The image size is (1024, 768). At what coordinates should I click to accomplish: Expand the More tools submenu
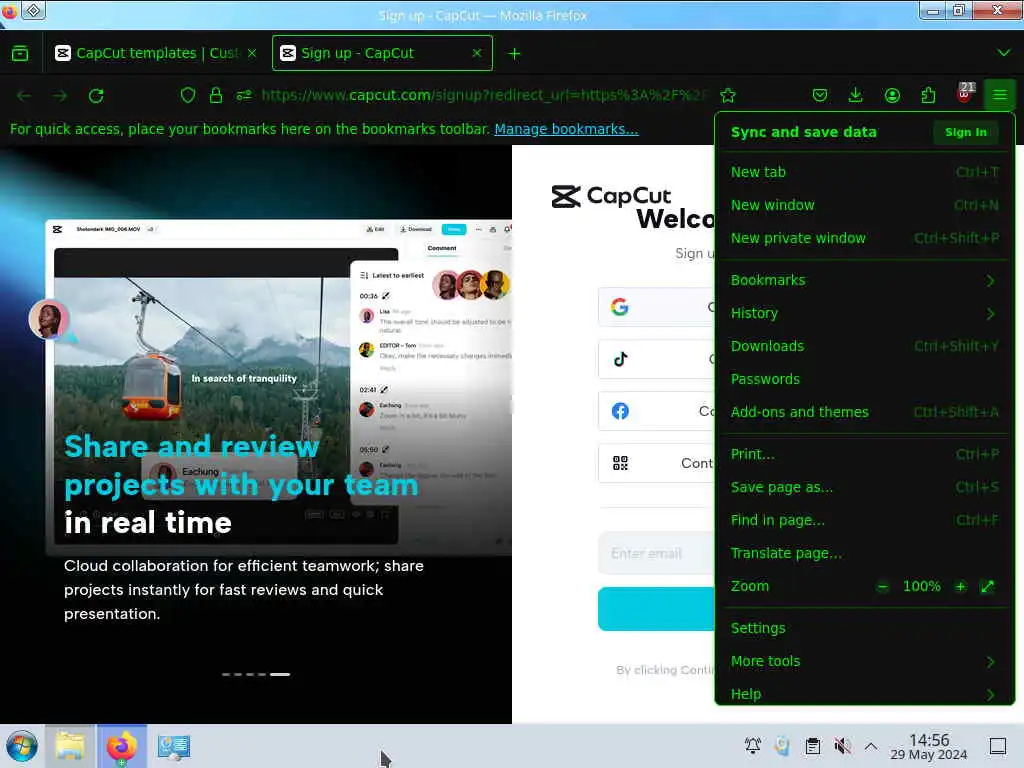pos(865,662)
